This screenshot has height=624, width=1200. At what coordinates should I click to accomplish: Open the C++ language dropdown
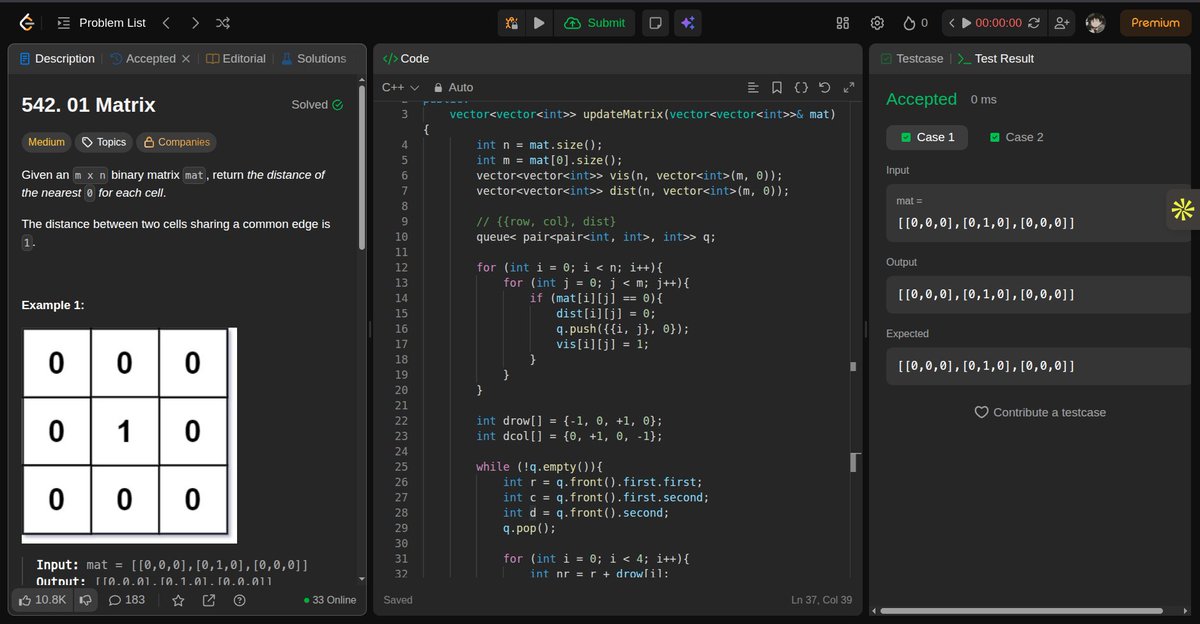[400, 87]
